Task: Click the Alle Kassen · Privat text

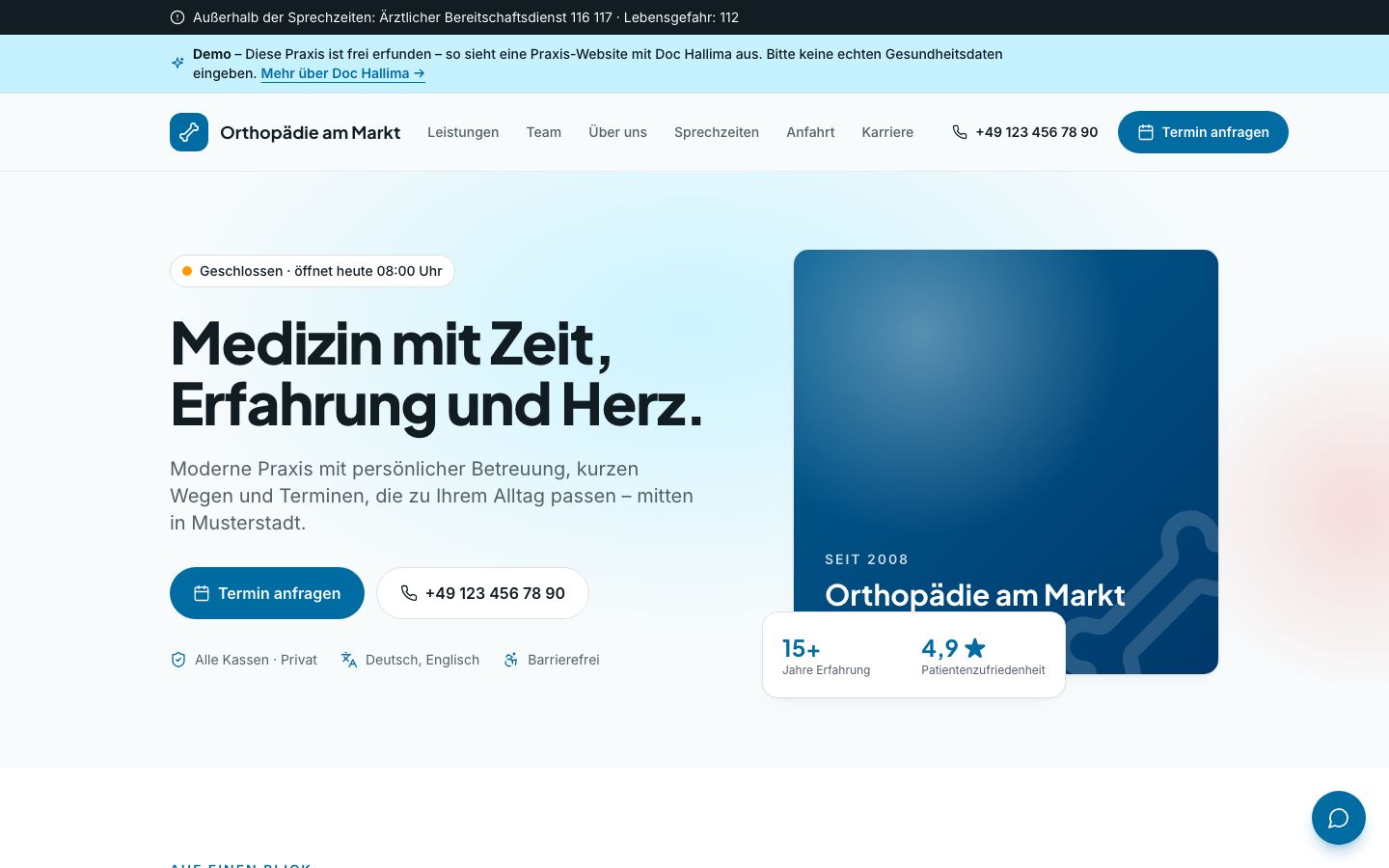Action: [x=256, y=660]
